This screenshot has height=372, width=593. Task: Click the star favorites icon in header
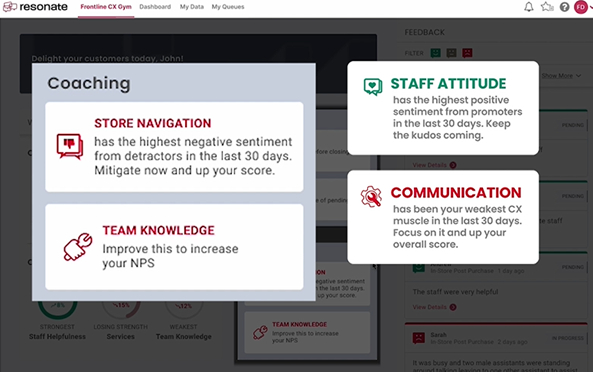point(547,7)
